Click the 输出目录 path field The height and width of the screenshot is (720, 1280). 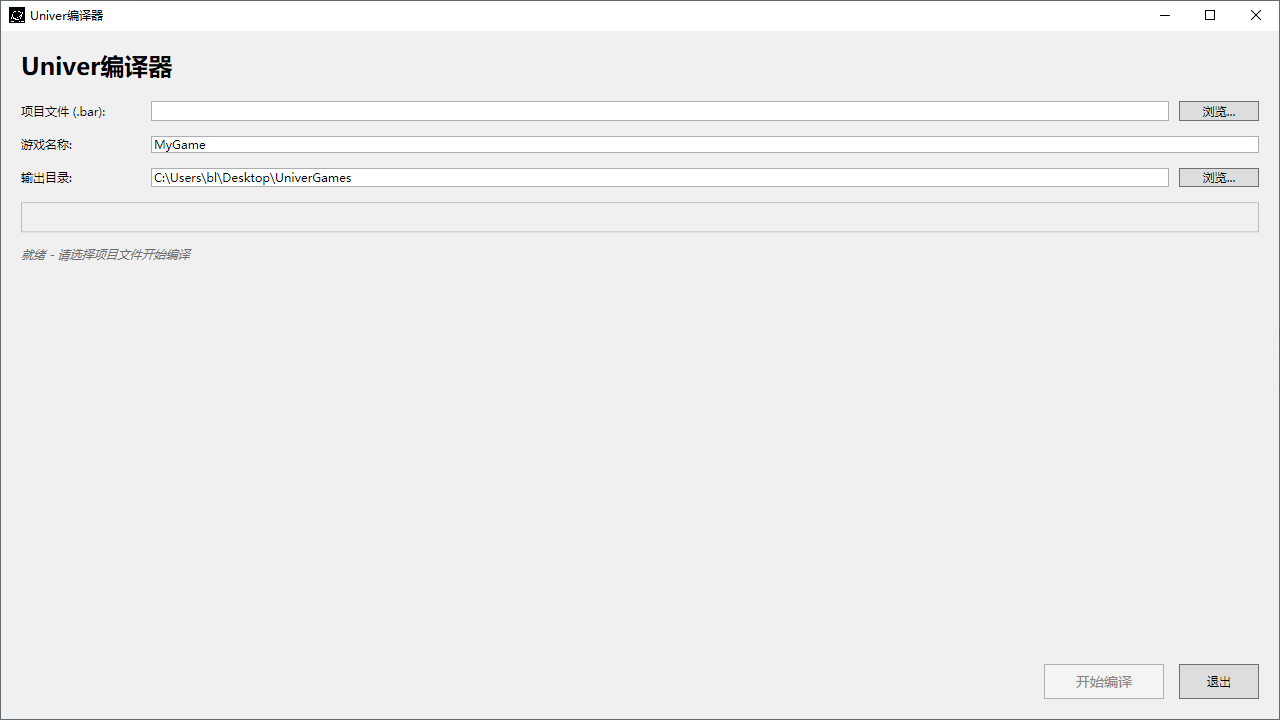coord(660,178)
